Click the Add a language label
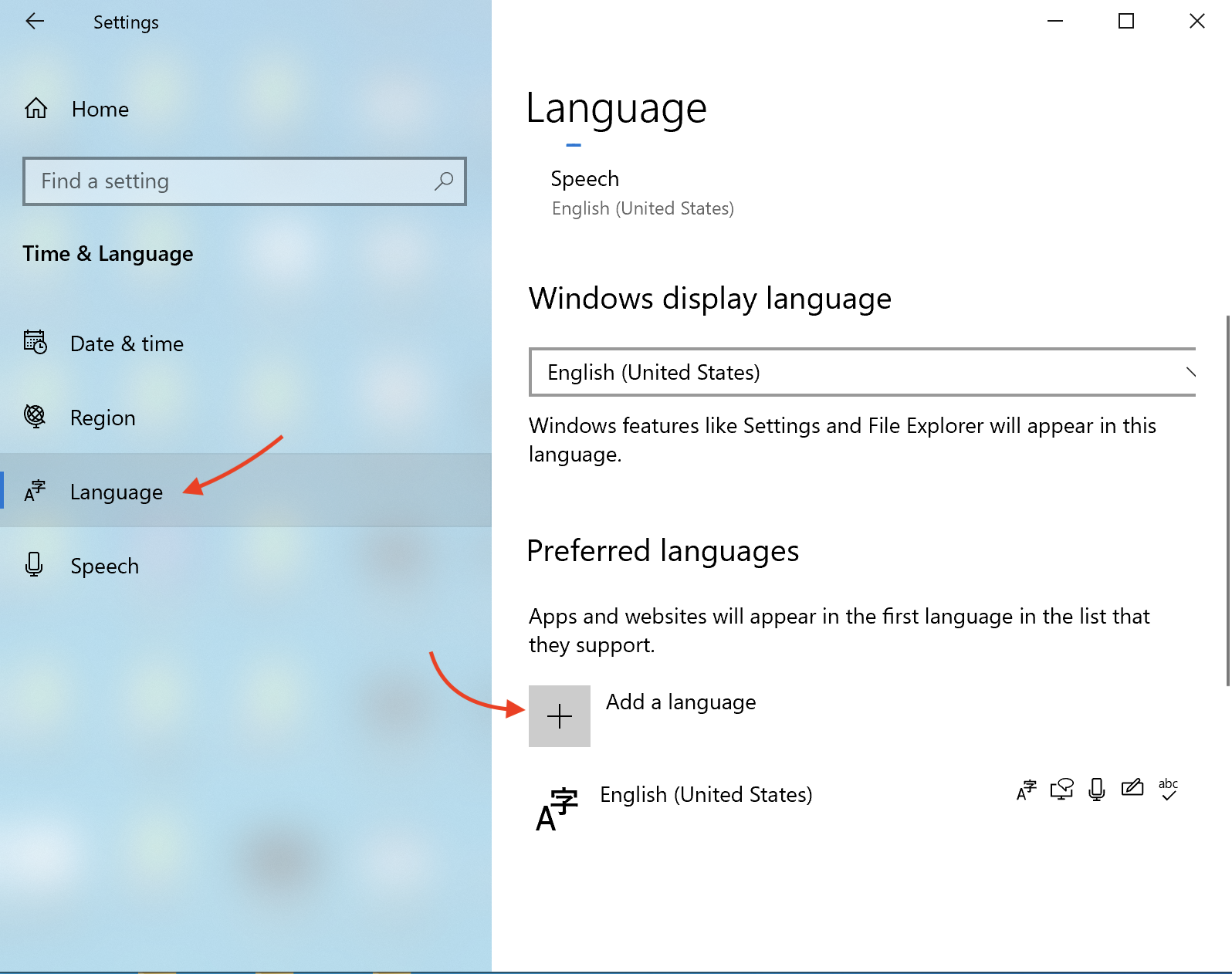Screen dimensions: 1232x974 tap(681, 702)
